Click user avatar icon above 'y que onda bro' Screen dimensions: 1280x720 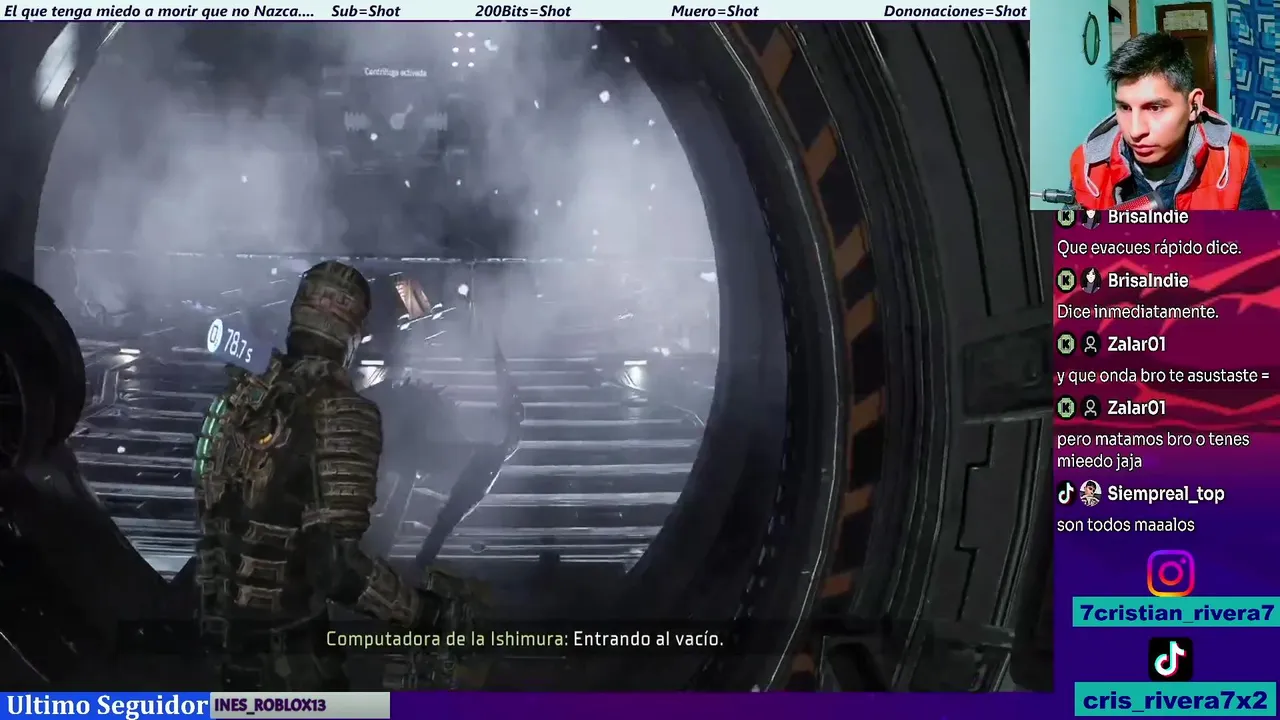click(x=1091, y=344)
